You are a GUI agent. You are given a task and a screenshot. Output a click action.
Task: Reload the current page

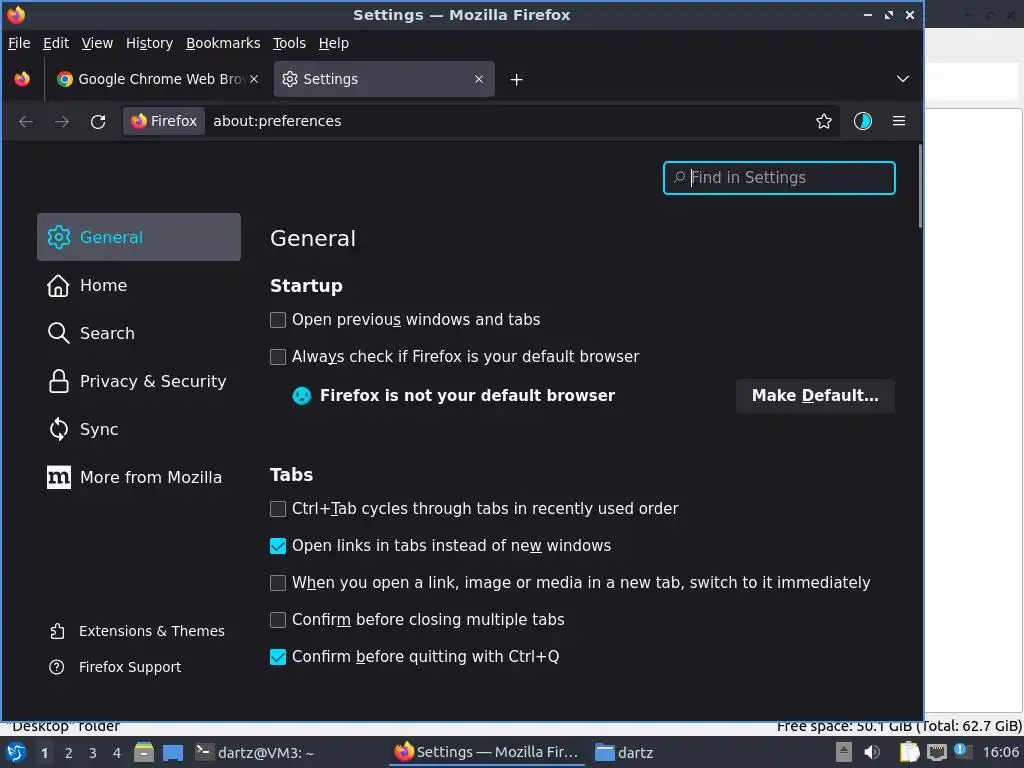[x=98, y=121]
